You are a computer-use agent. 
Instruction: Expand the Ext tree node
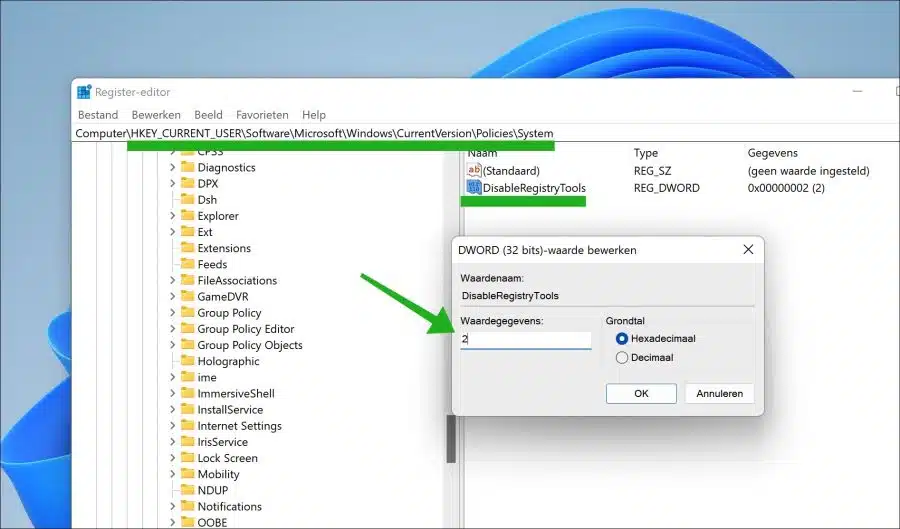coord(173,231)
